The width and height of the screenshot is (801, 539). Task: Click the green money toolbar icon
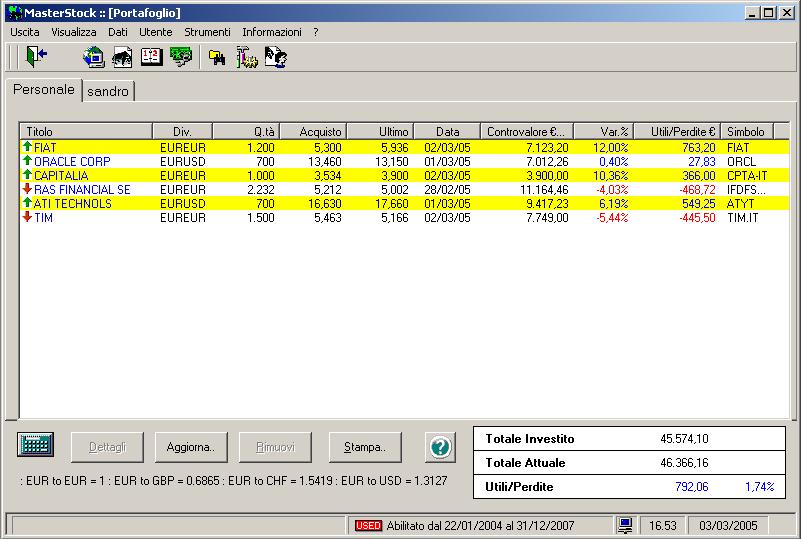coord(181,57)
